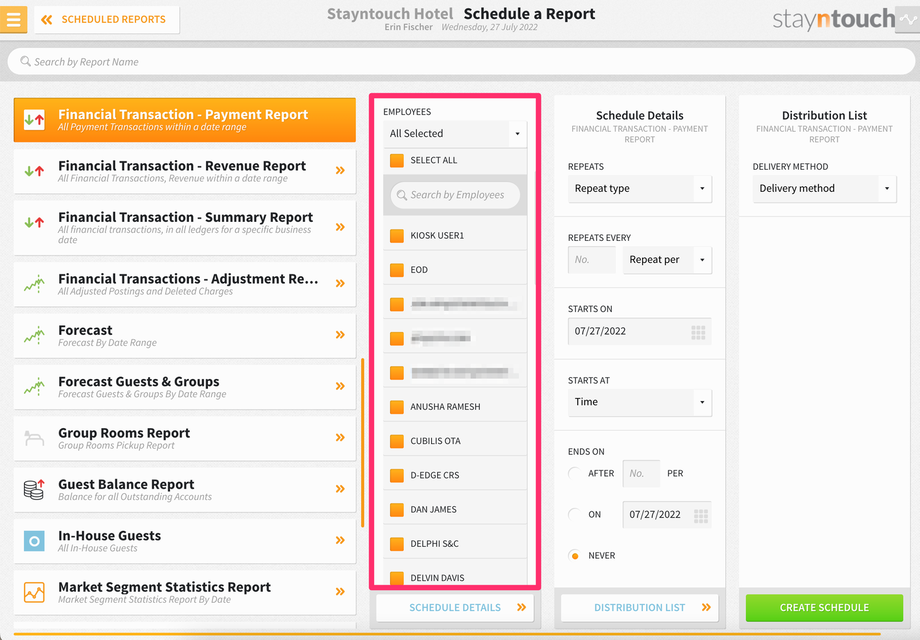The image size is (920, 640).
Task: Click the Ends On AFTER No. field
Action: [641, 473]
